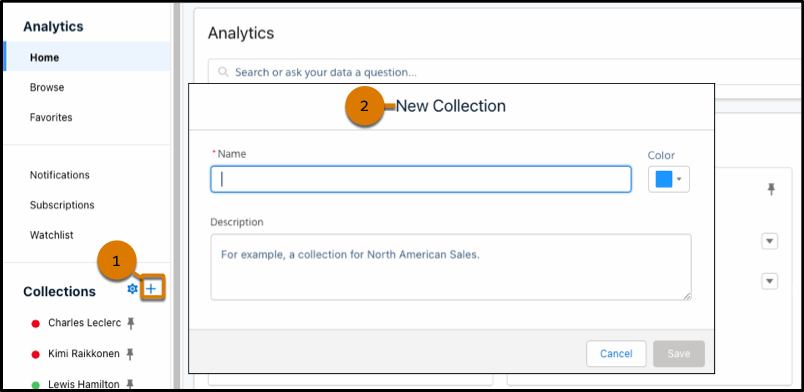804x392 pixels.
Task: Toggle pin next to Charles Leclerc
Action: [x=131, y=323]
